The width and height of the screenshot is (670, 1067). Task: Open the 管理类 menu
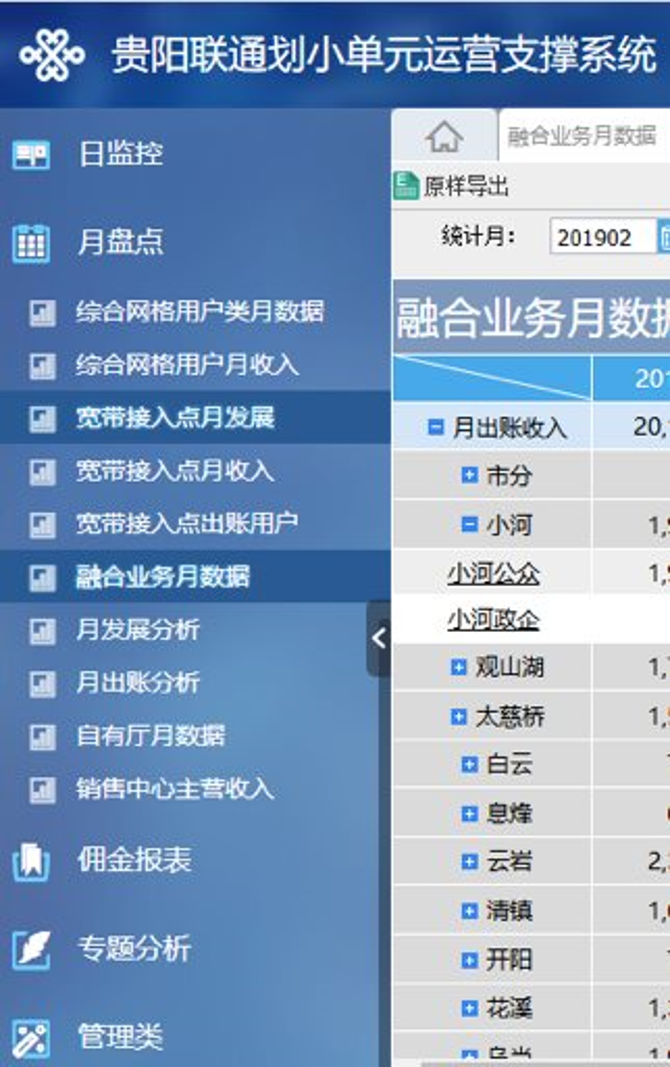[x=120, y=1038]
